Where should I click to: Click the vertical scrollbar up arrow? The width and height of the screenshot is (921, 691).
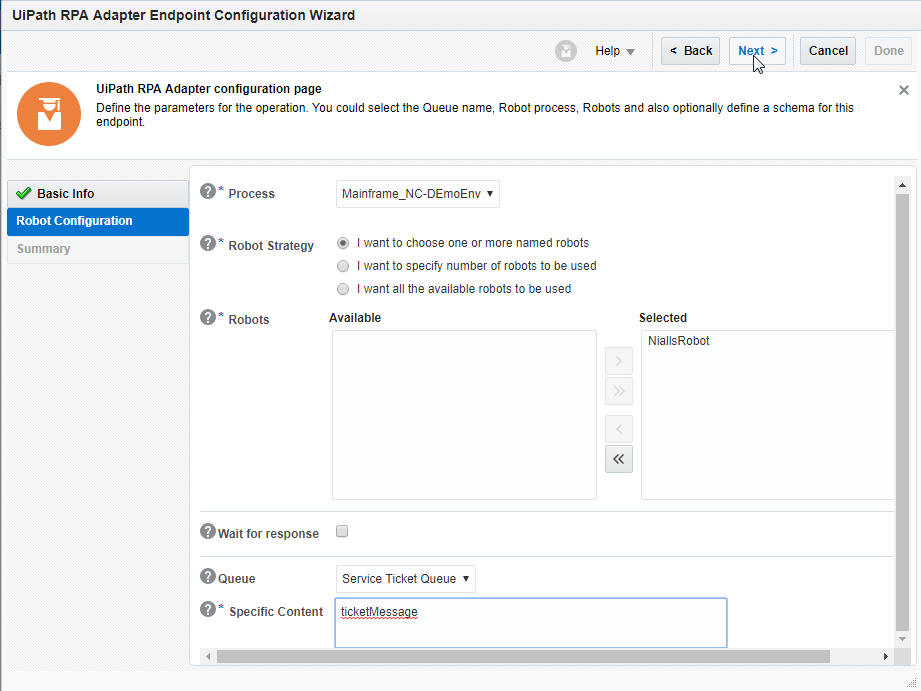[x=902, y=185]
